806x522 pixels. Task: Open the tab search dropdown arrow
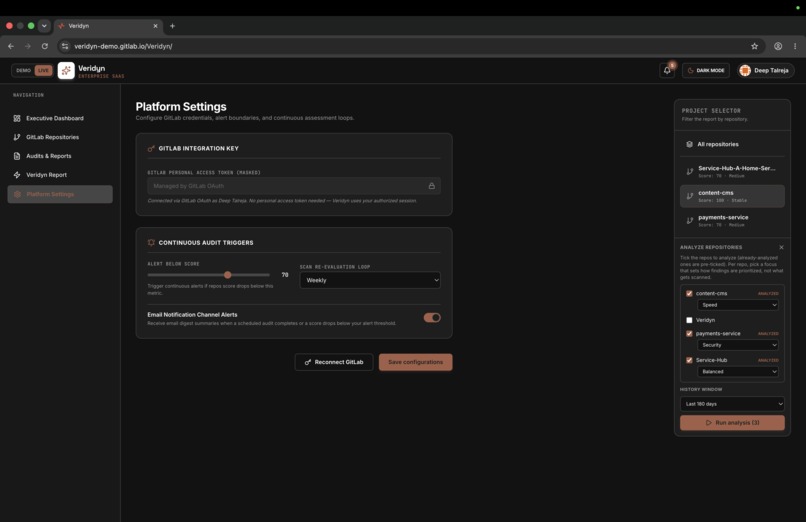coord(44,26)
